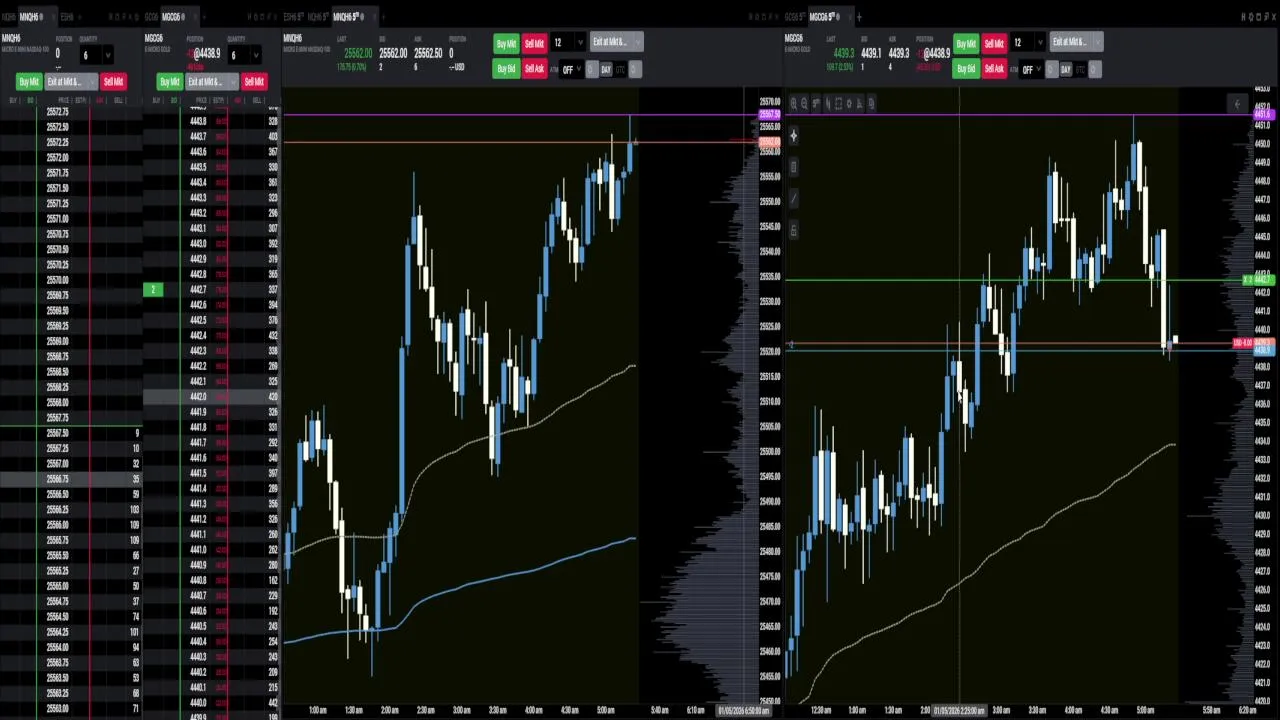
Task: Click Buy Mkt in the MNQH6 DOM
Action: point(29,82)
